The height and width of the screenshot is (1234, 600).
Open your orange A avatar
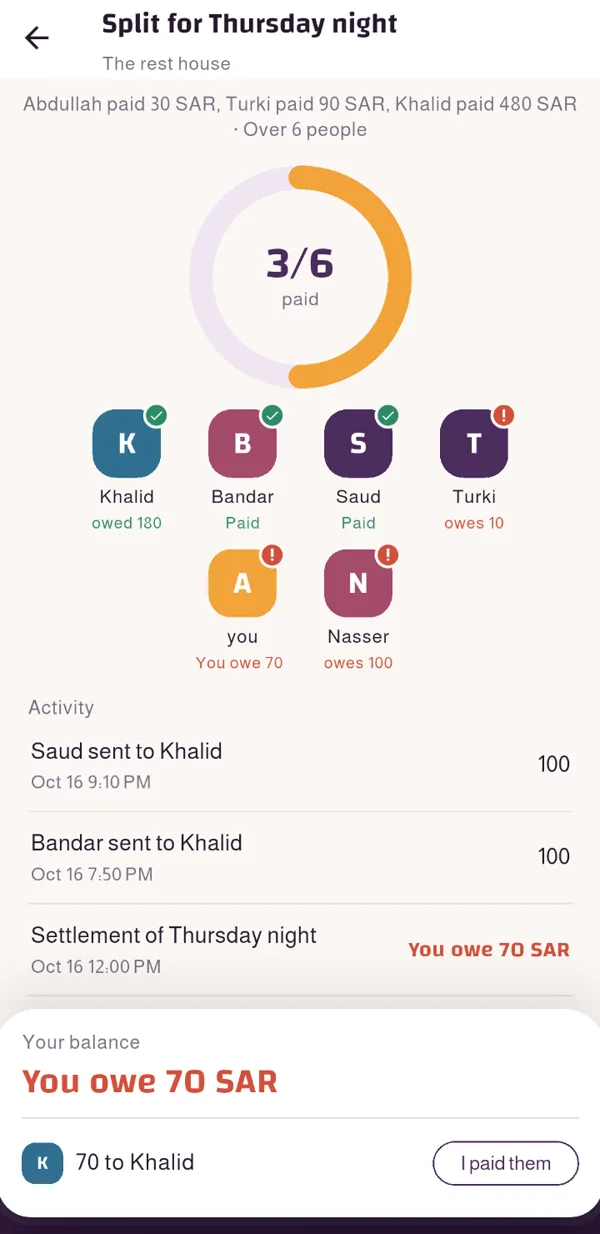coord(242,583)
